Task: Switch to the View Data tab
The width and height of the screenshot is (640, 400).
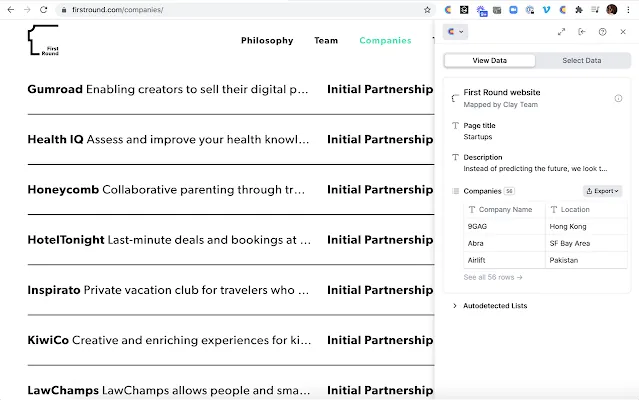Action: [x=489, y=60]
